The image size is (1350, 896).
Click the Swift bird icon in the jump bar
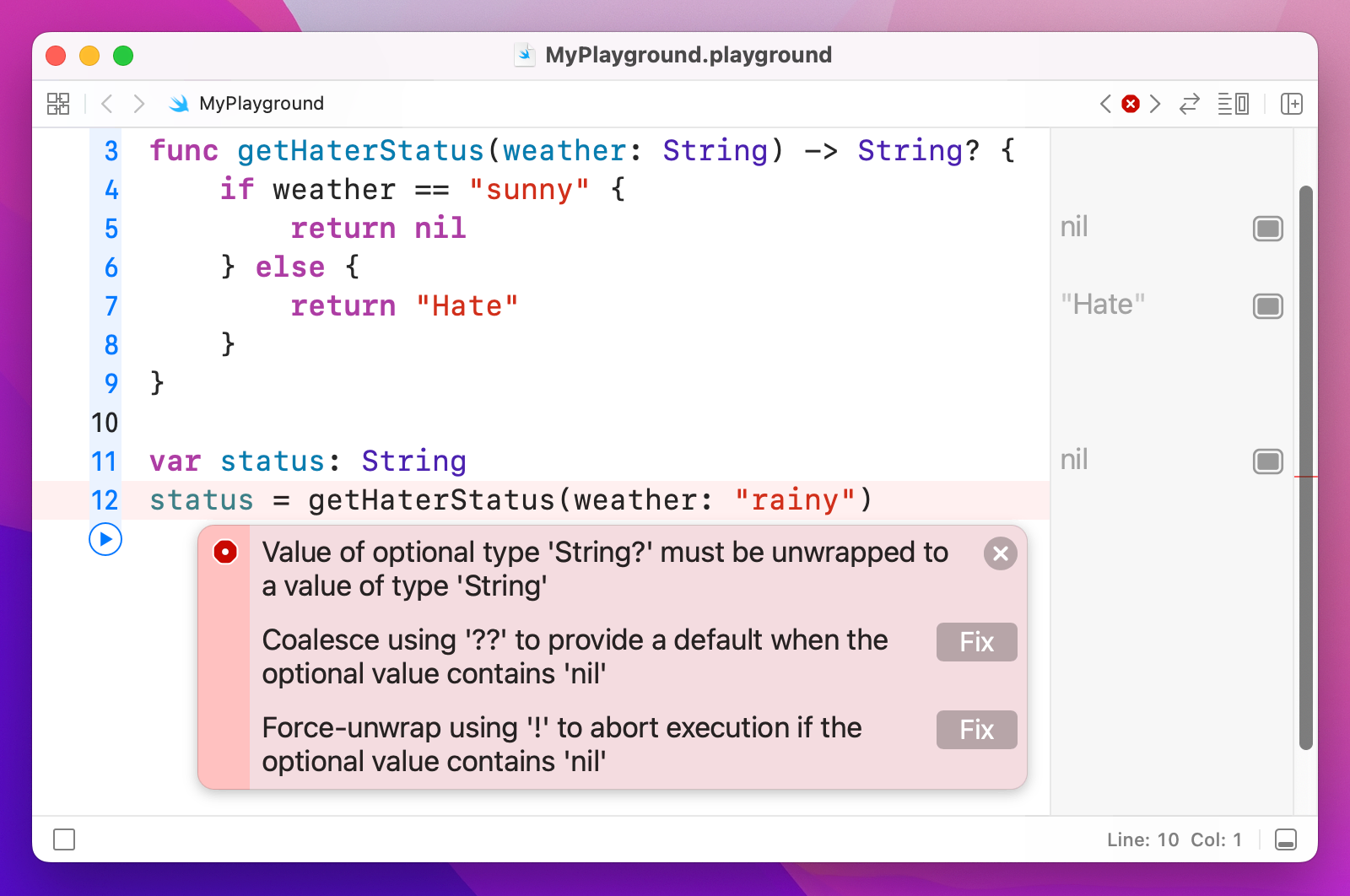click(179, 104)
